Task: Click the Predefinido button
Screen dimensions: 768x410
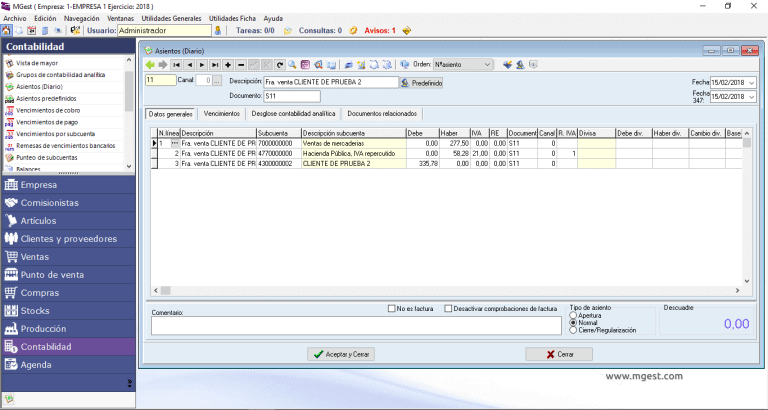Action: click(x=422, y=83)
